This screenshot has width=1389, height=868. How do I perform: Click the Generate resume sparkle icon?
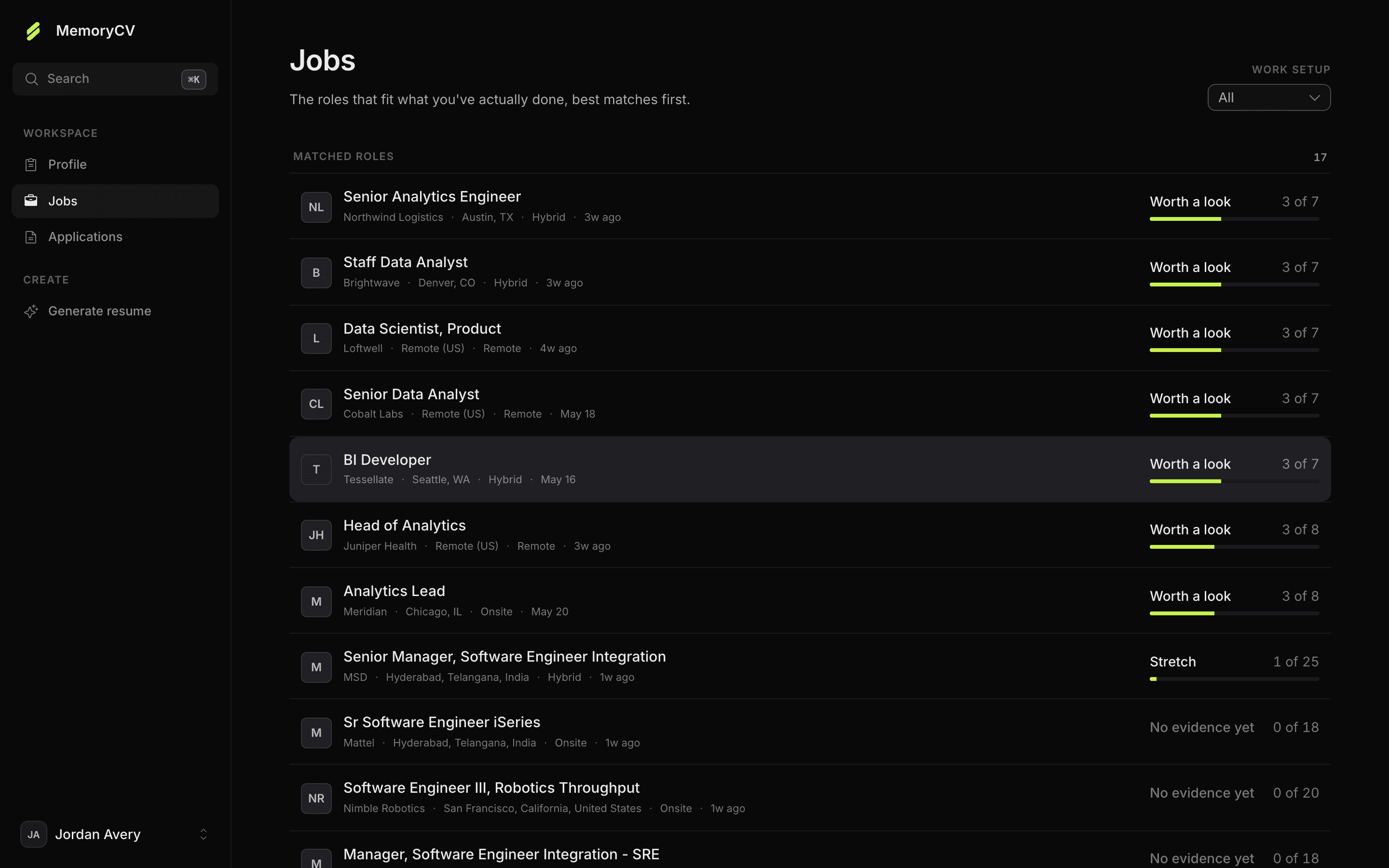tap(31, 311)
